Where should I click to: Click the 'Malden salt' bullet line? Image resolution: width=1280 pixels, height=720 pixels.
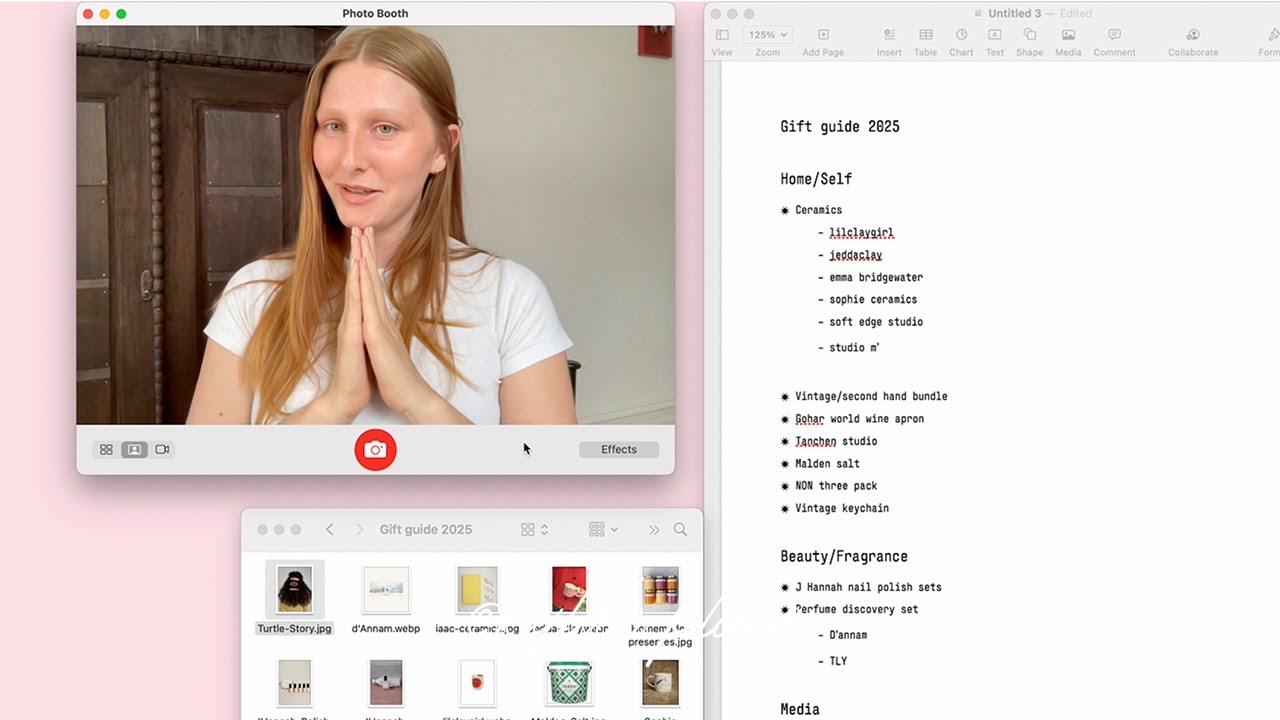click(x=827, y=463)
